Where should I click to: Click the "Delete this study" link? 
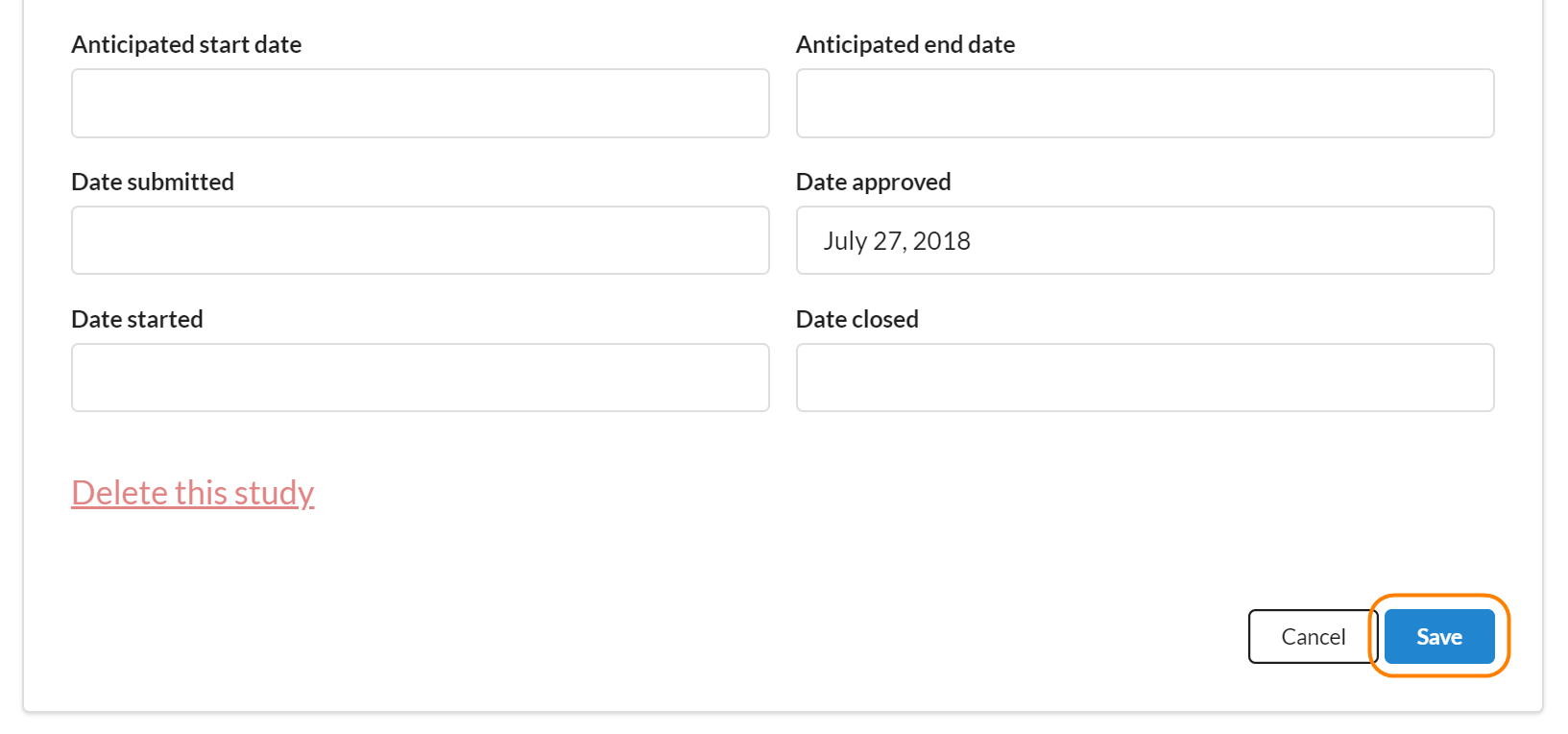pos(193,493)
